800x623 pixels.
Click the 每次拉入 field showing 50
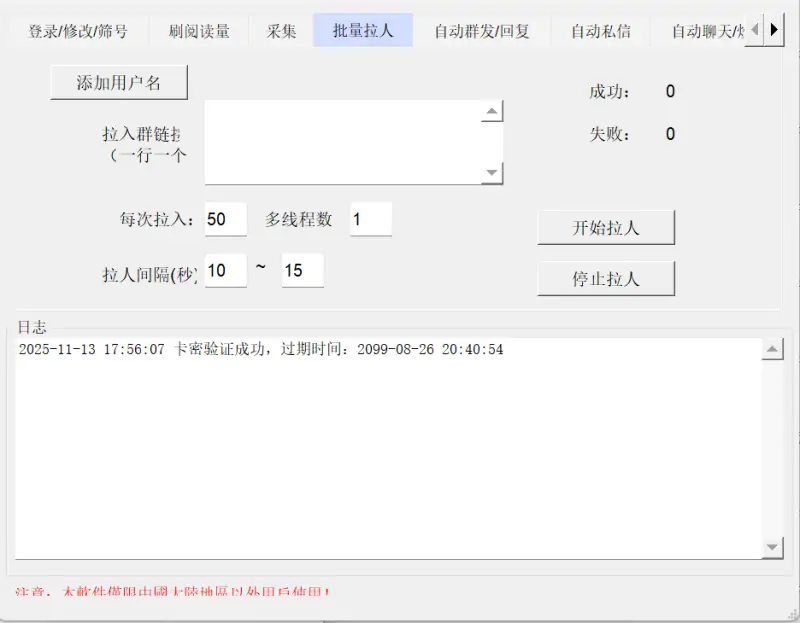pyautogui.click(x=224, y=219)
